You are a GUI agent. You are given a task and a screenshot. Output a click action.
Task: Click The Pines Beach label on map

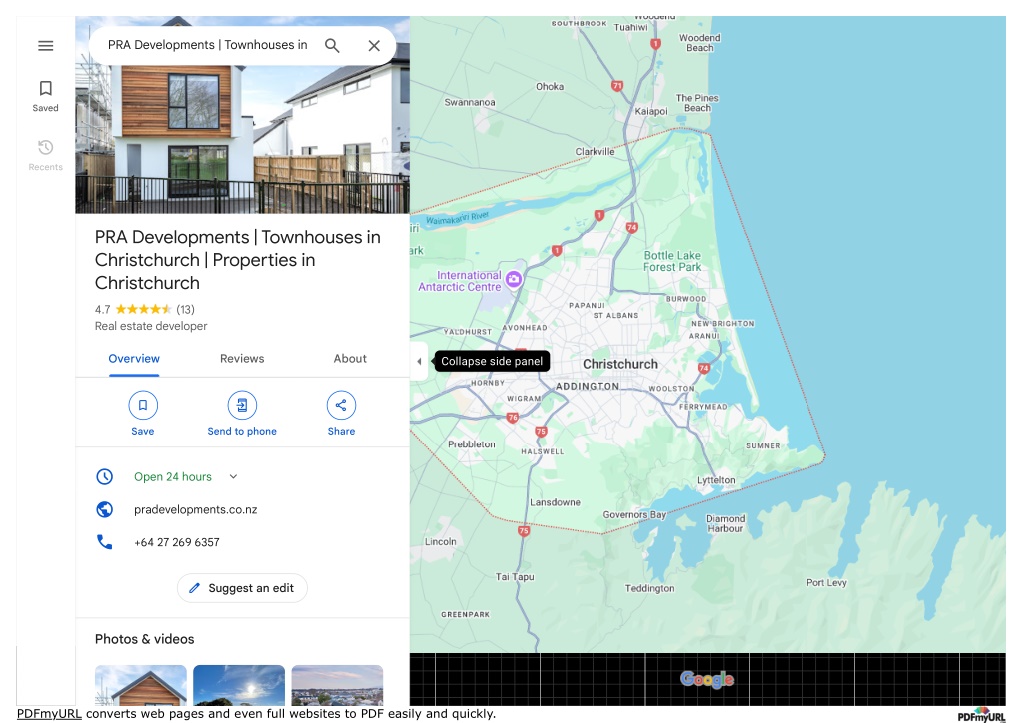pos(697,103)
